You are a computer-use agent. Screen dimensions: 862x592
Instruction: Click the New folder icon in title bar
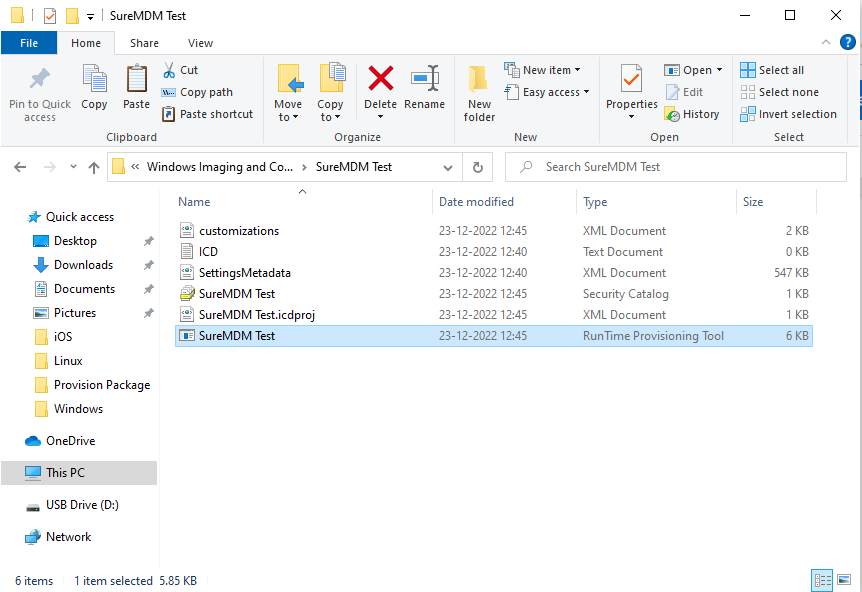72,16
